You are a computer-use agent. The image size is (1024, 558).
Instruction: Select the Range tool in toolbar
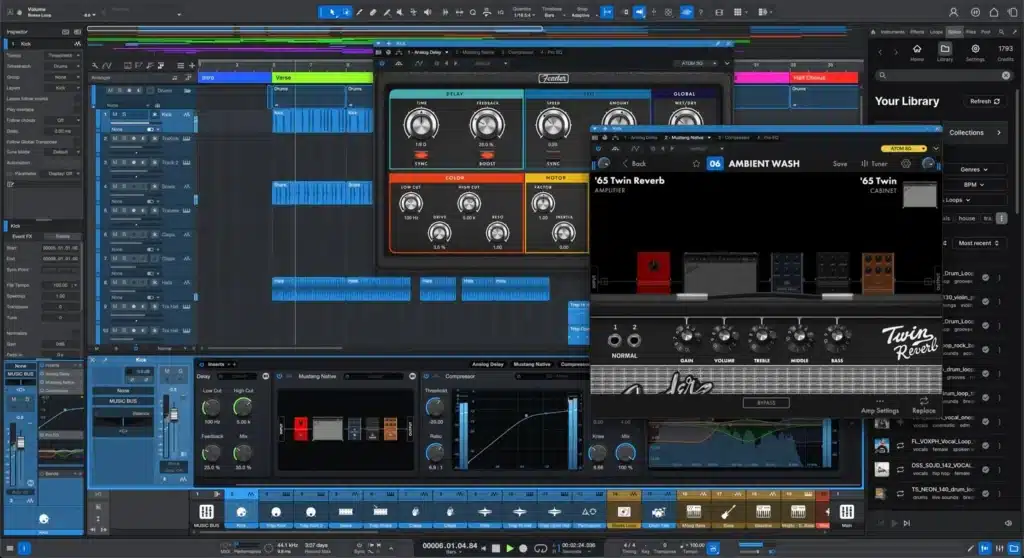[345, 12]
